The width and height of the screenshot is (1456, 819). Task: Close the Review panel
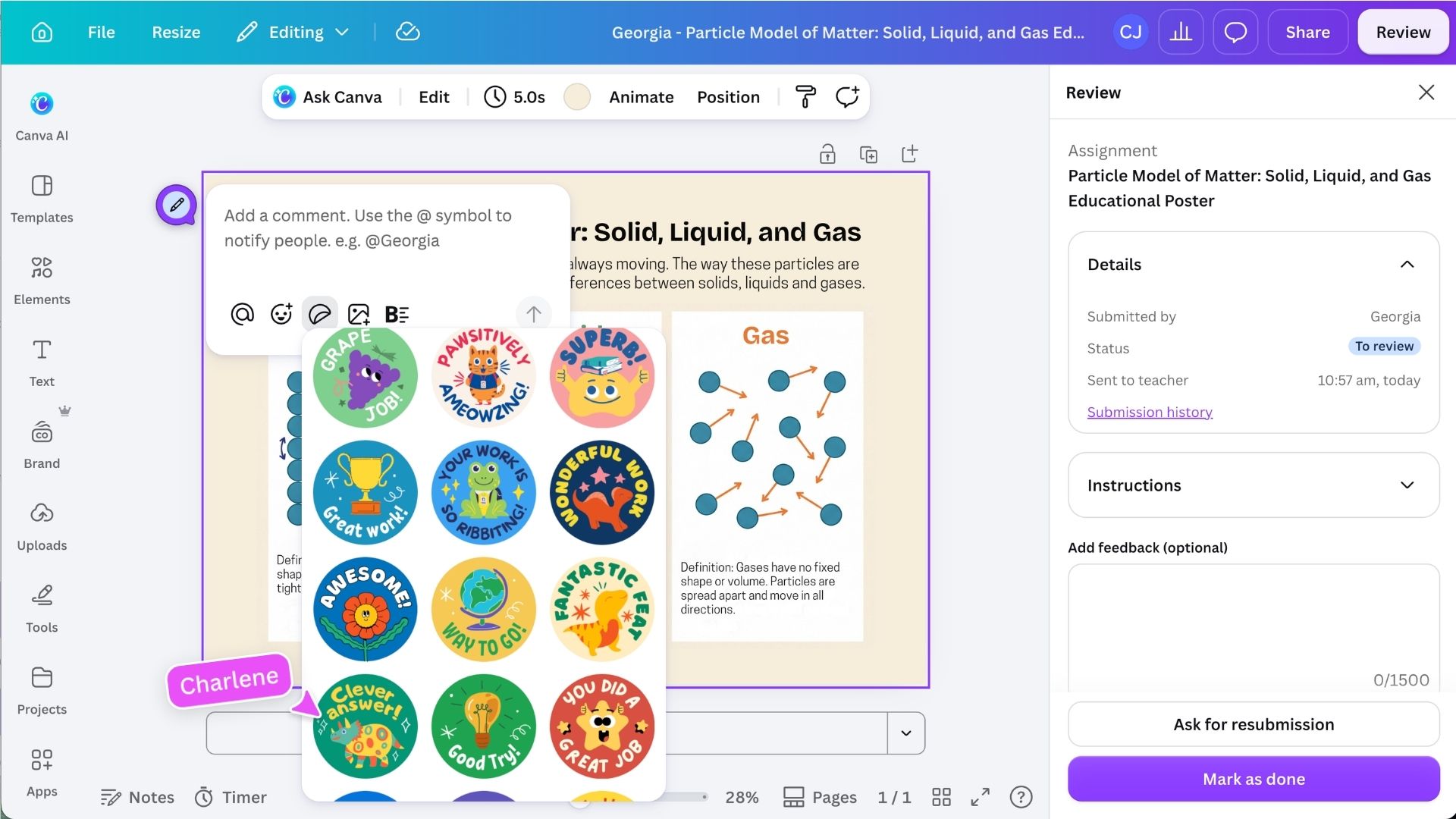coord(1426,93)
